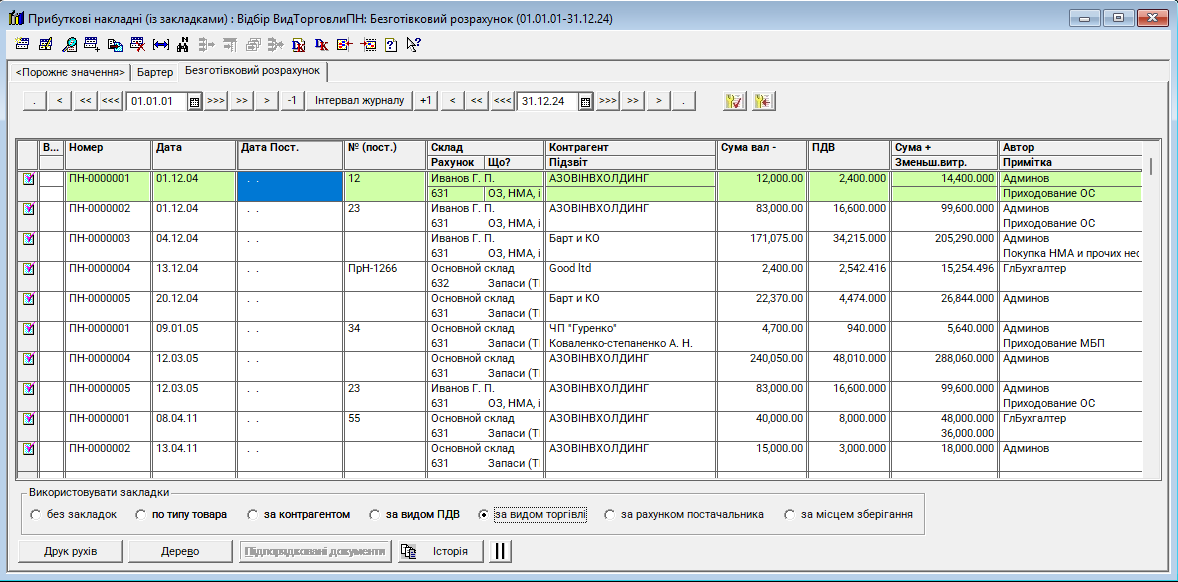Click the binoculars search icon in toolbar
1178x582 pixels.
pos(182,44)
